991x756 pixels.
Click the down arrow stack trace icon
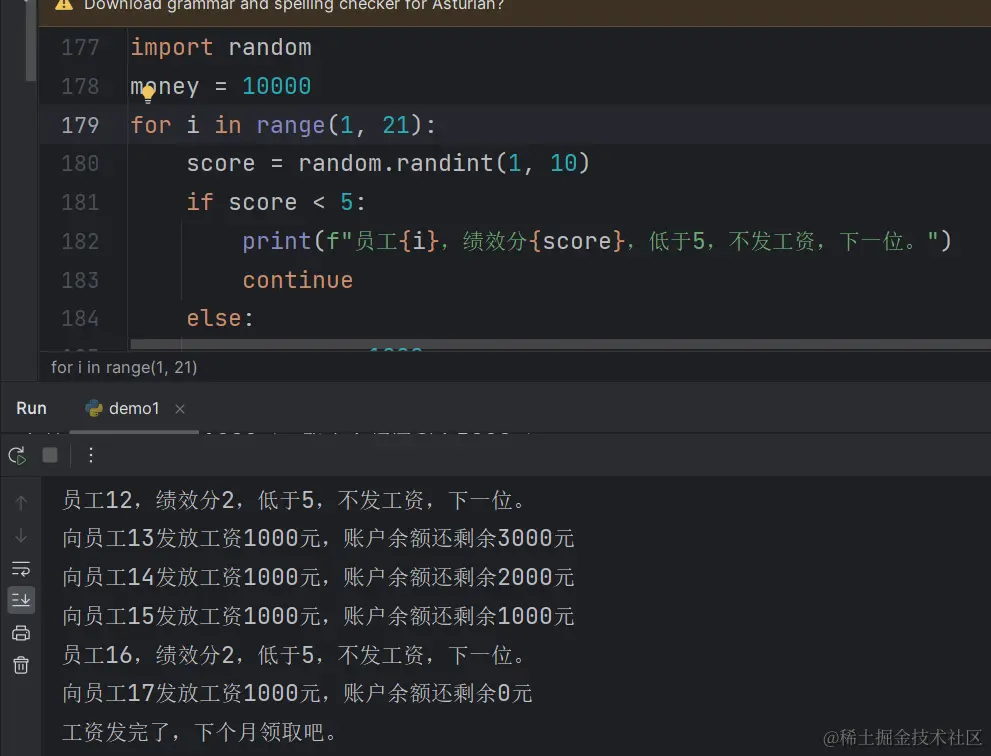pos(21,535)
